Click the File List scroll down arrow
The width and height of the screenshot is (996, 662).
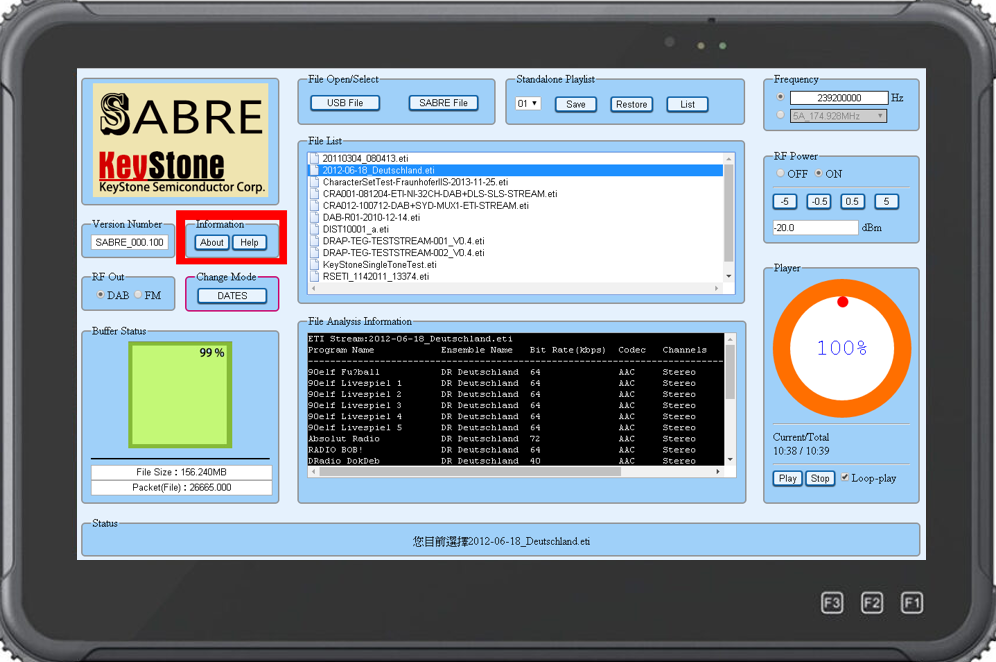pyautogui.click(x=728, y=276)
